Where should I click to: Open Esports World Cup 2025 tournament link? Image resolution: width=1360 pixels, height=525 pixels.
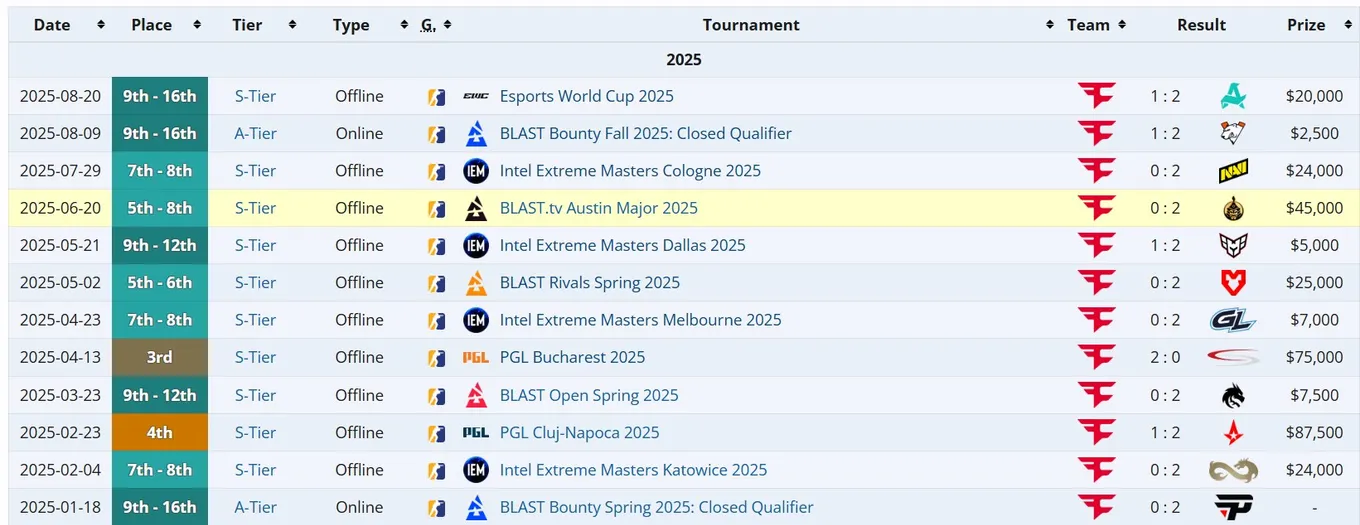click(586, 96)
